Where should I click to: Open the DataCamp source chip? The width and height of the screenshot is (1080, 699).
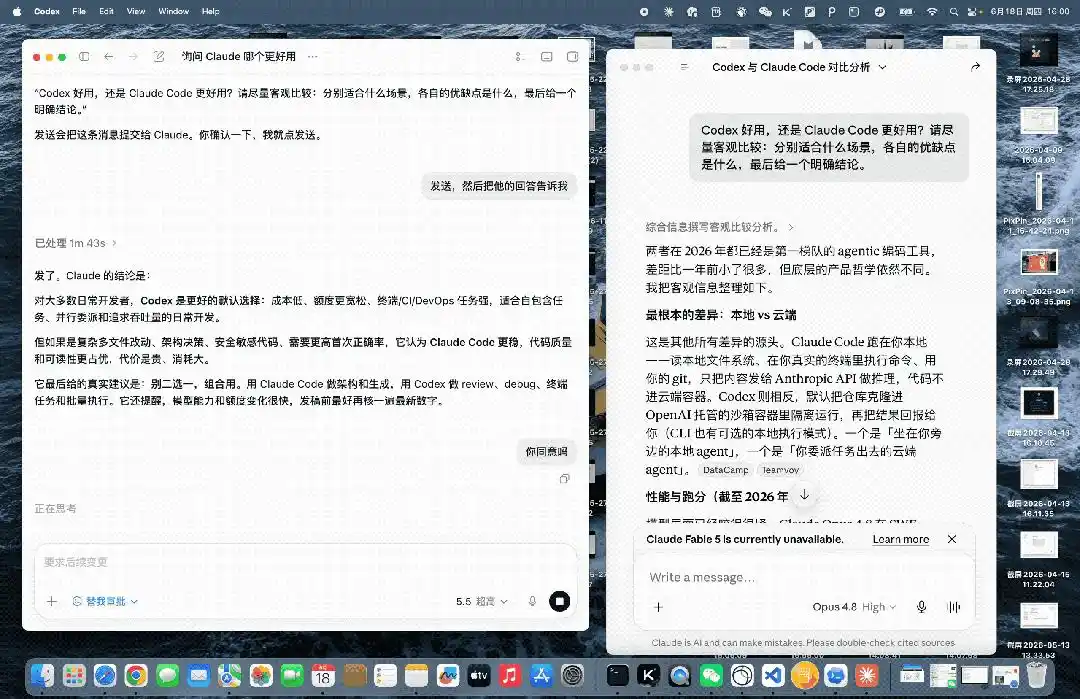[x=725, y=470]
